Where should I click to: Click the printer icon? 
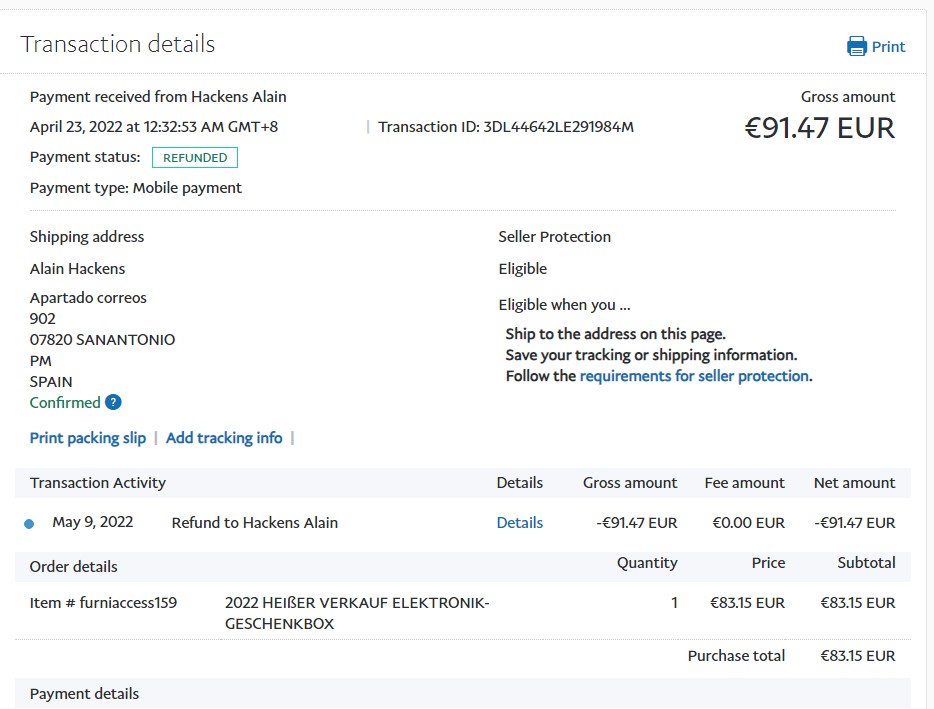[x=856, y=46]
